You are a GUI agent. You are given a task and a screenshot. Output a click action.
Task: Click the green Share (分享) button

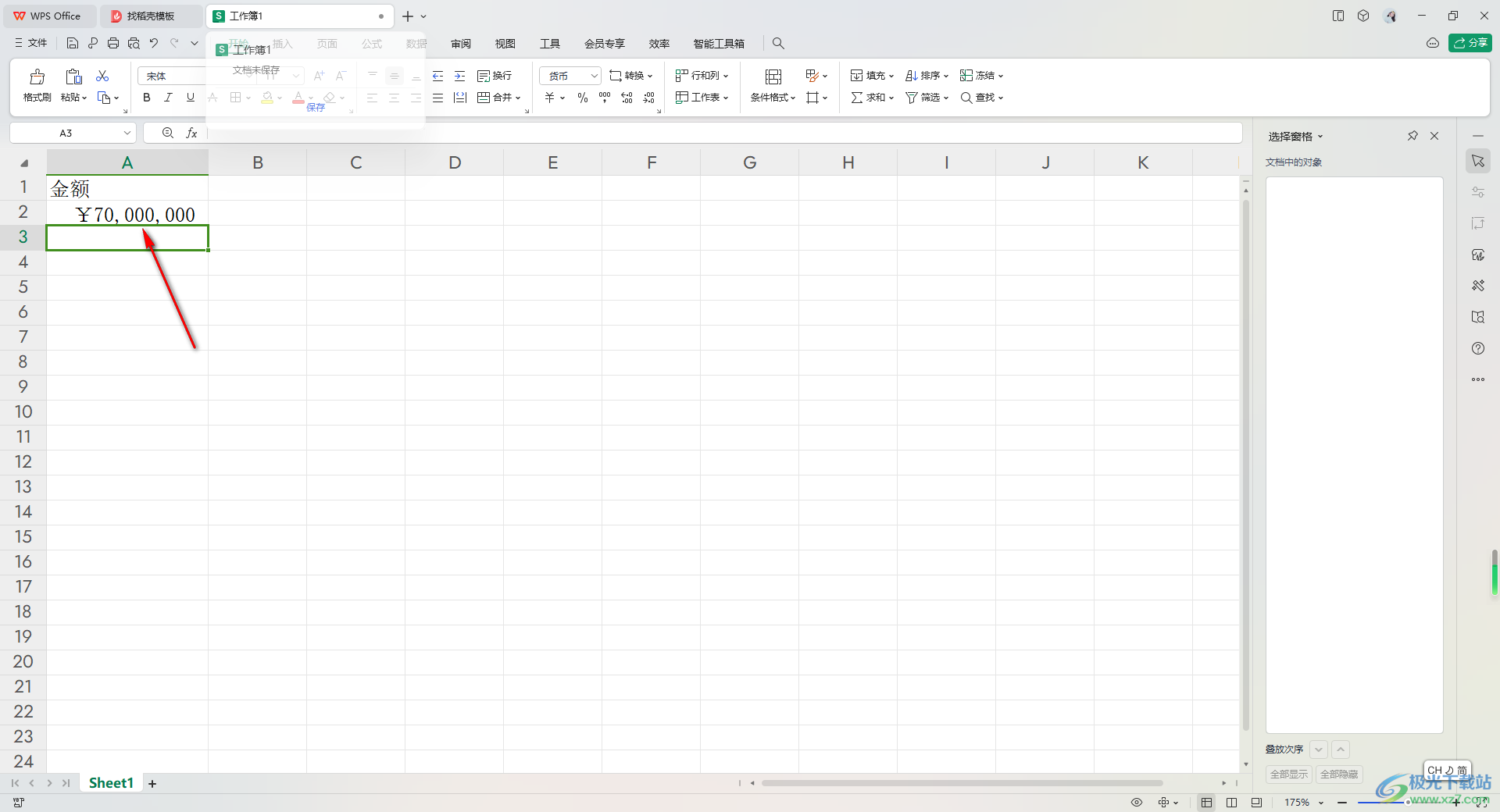pos(1470,43)
